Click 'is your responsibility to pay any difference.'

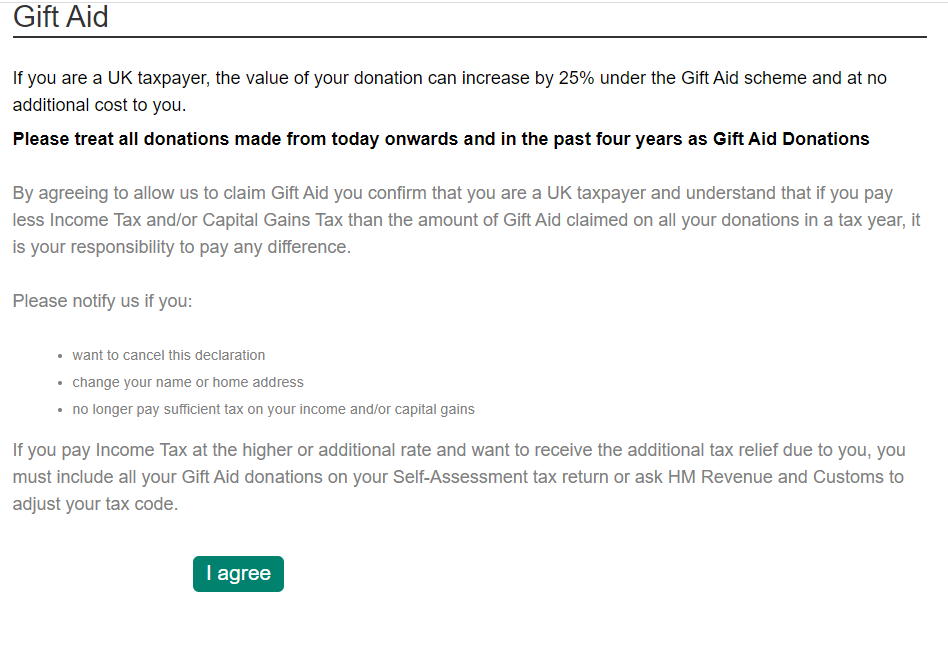coord(181,247)
